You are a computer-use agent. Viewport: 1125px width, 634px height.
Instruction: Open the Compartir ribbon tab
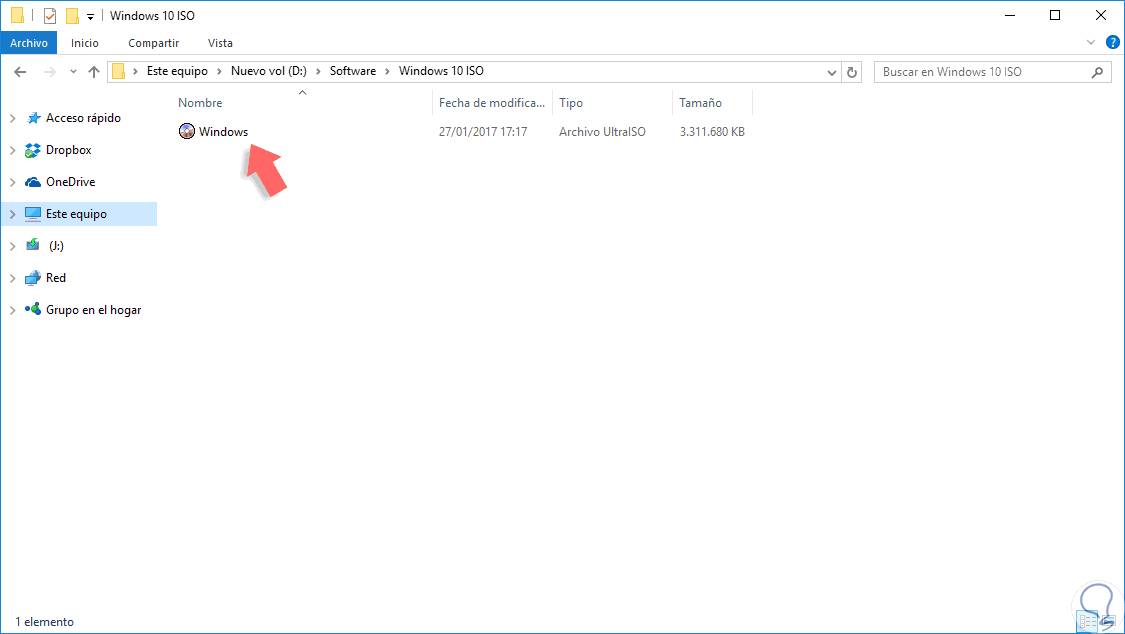[154, 43]
